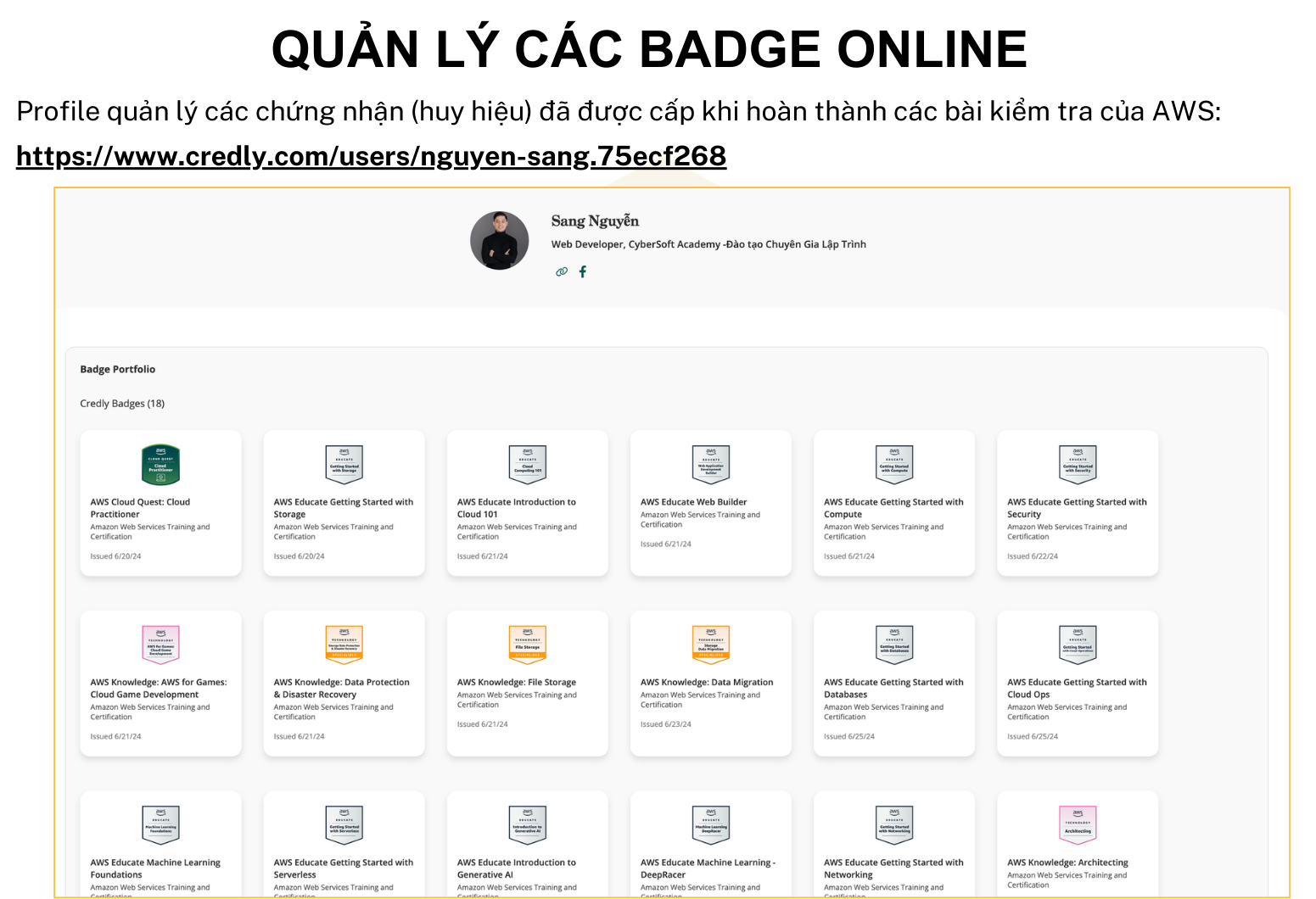Click the pink AWS for Games badge icon
1316x899 pixels.
coord(160,645)
